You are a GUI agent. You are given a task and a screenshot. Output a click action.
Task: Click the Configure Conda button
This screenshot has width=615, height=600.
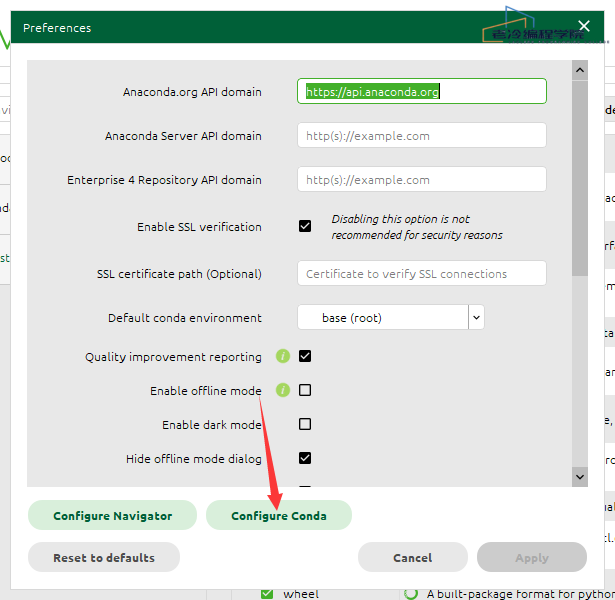[x=279, y=515]
